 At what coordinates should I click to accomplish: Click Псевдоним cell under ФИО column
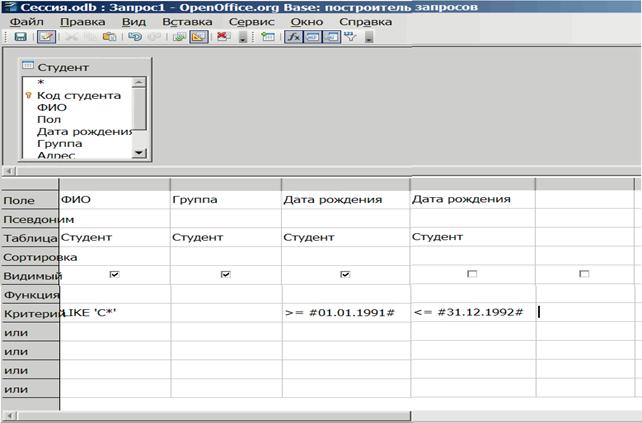click(x=115, y=219)
